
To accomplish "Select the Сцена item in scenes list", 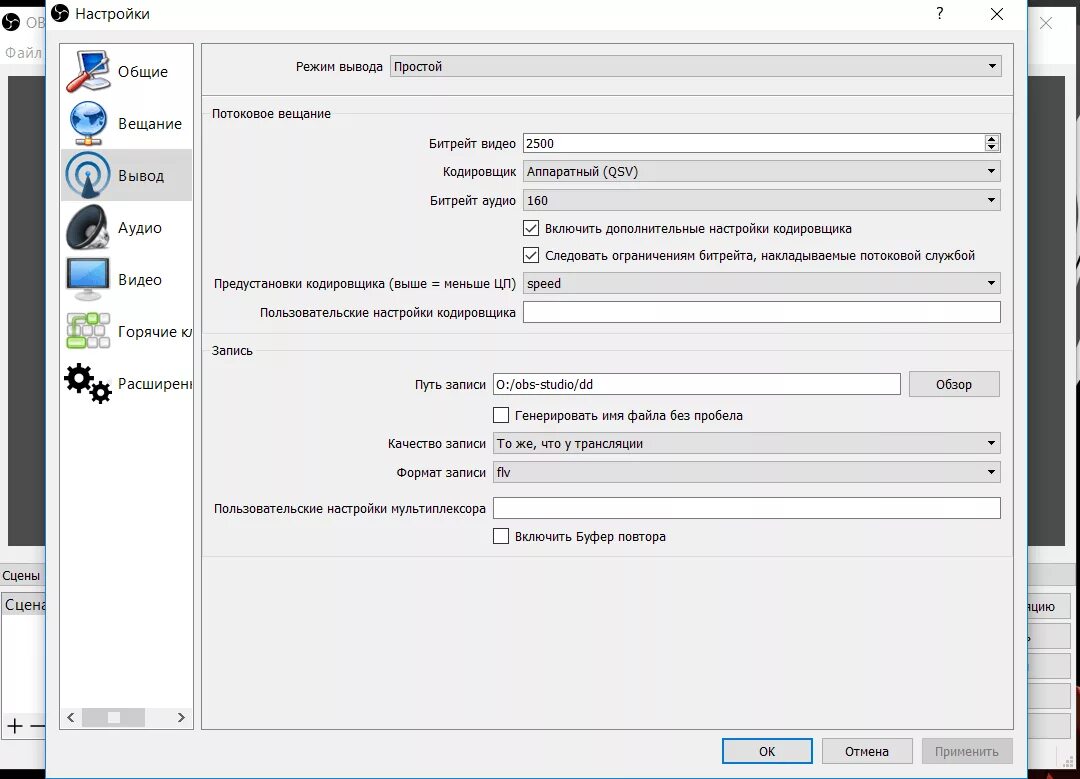I will (x=25, y=605).
